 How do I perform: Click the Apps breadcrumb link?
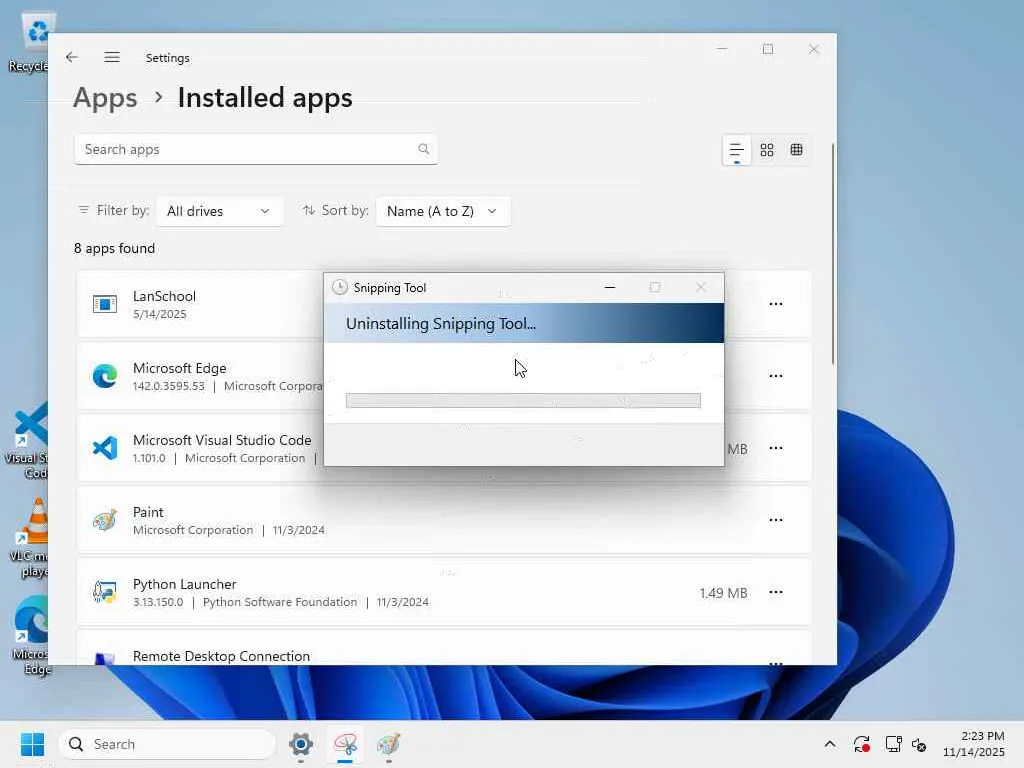[x=105, y=98]
